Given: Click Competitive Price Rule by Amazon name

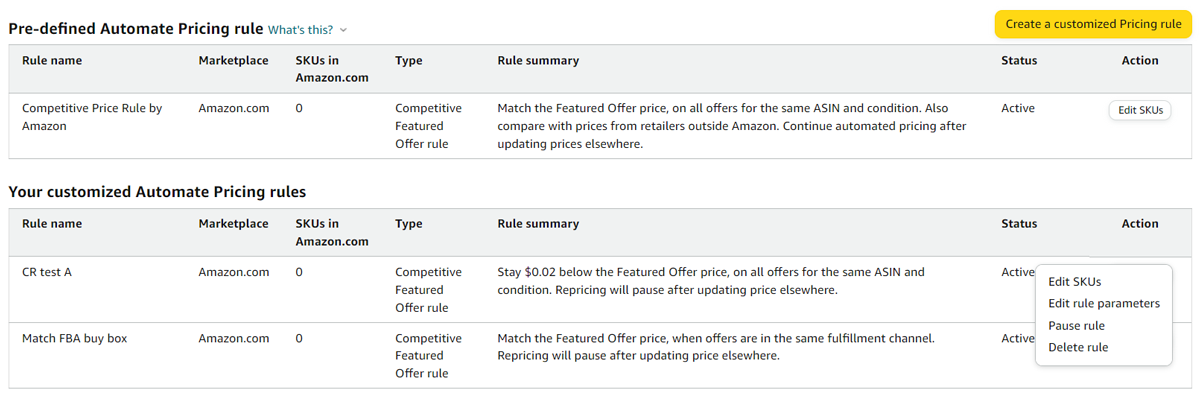Looking at the screenshot, I should click(x=91, y=117).
